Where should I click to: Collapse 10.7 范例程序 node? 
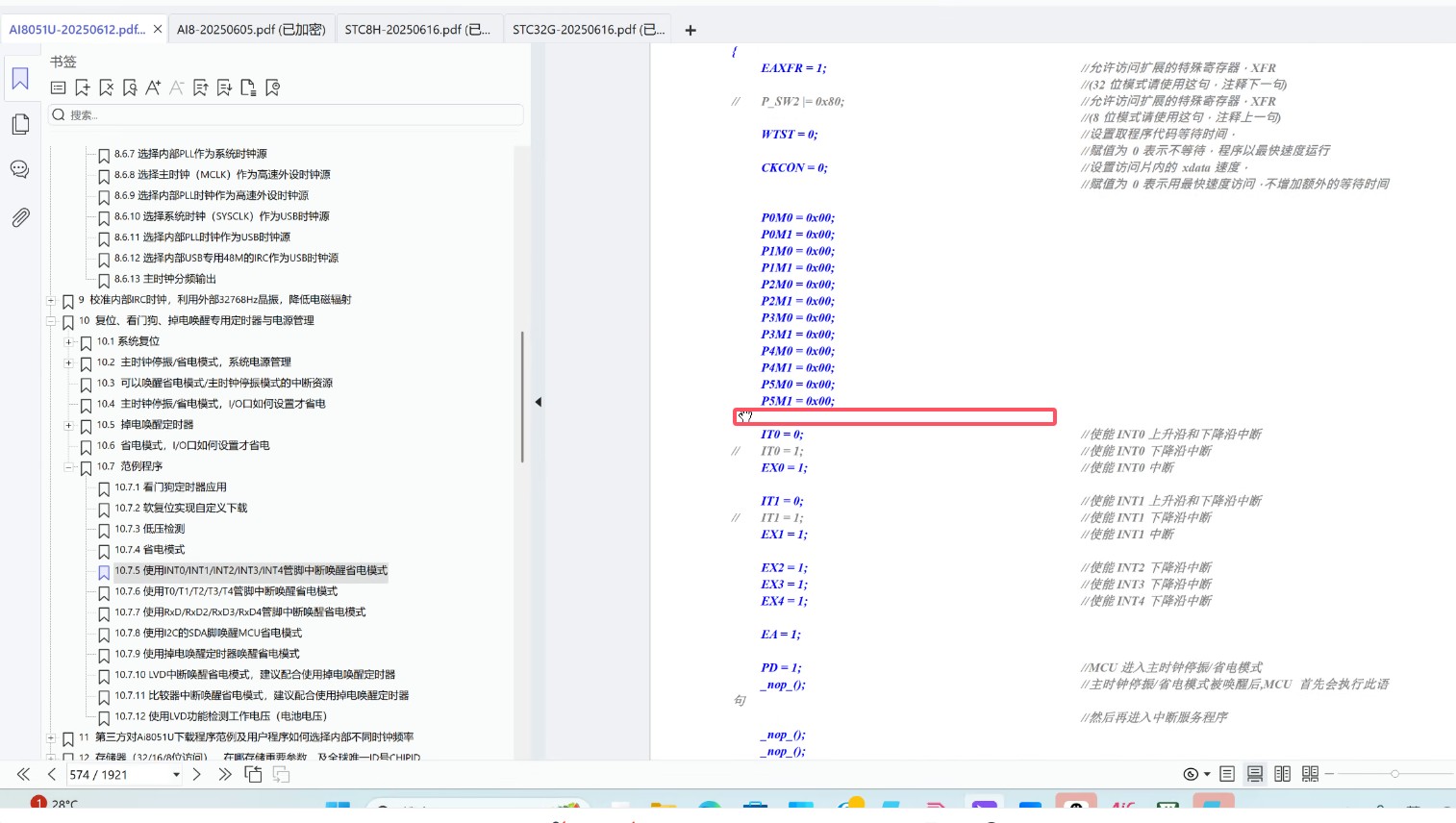pos(68,467)
